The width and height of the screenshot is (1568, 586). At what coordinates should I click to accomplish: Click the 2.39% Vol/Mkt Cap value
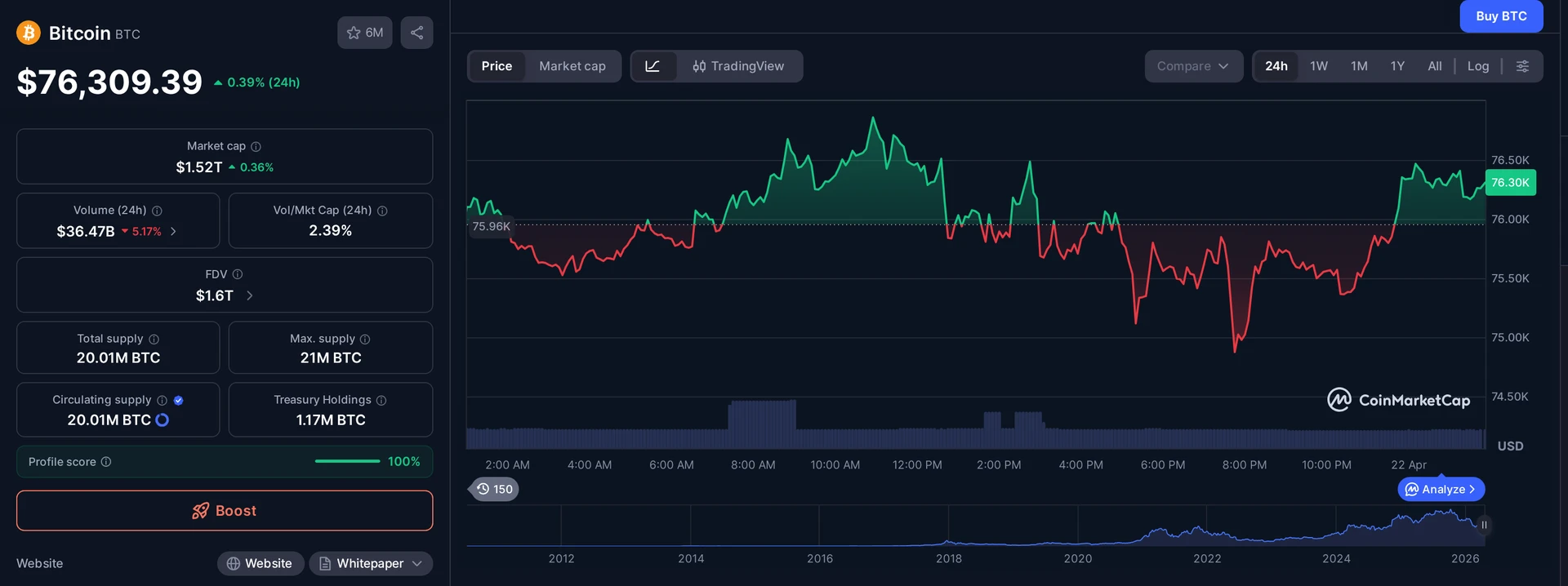(331, 231)
